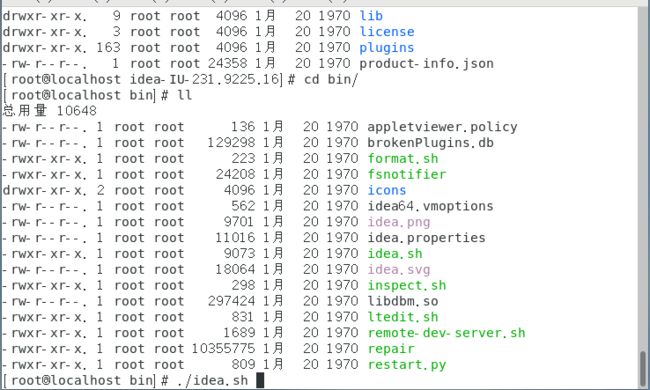Click the license directory name

pyautogui.click(x=387, y=31)
